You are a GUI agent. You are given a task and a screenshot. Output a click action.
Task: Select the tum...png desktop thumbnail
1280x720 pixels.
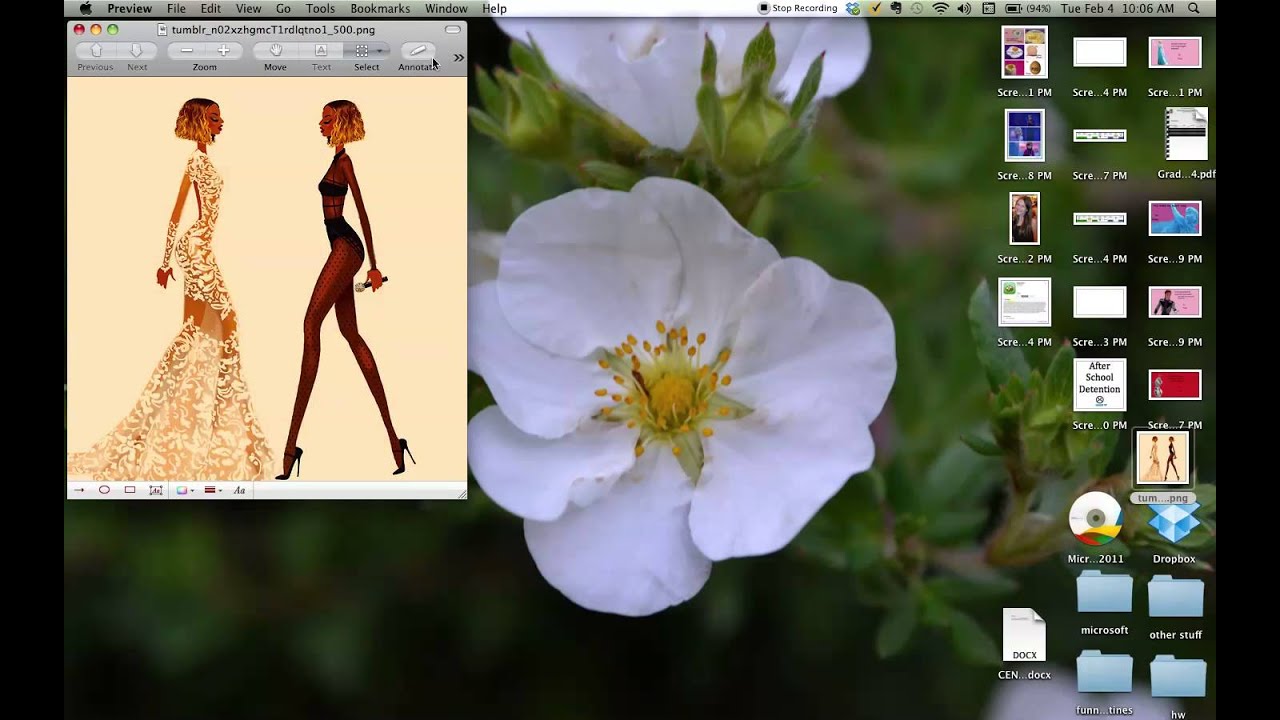tap(1162, 458)
